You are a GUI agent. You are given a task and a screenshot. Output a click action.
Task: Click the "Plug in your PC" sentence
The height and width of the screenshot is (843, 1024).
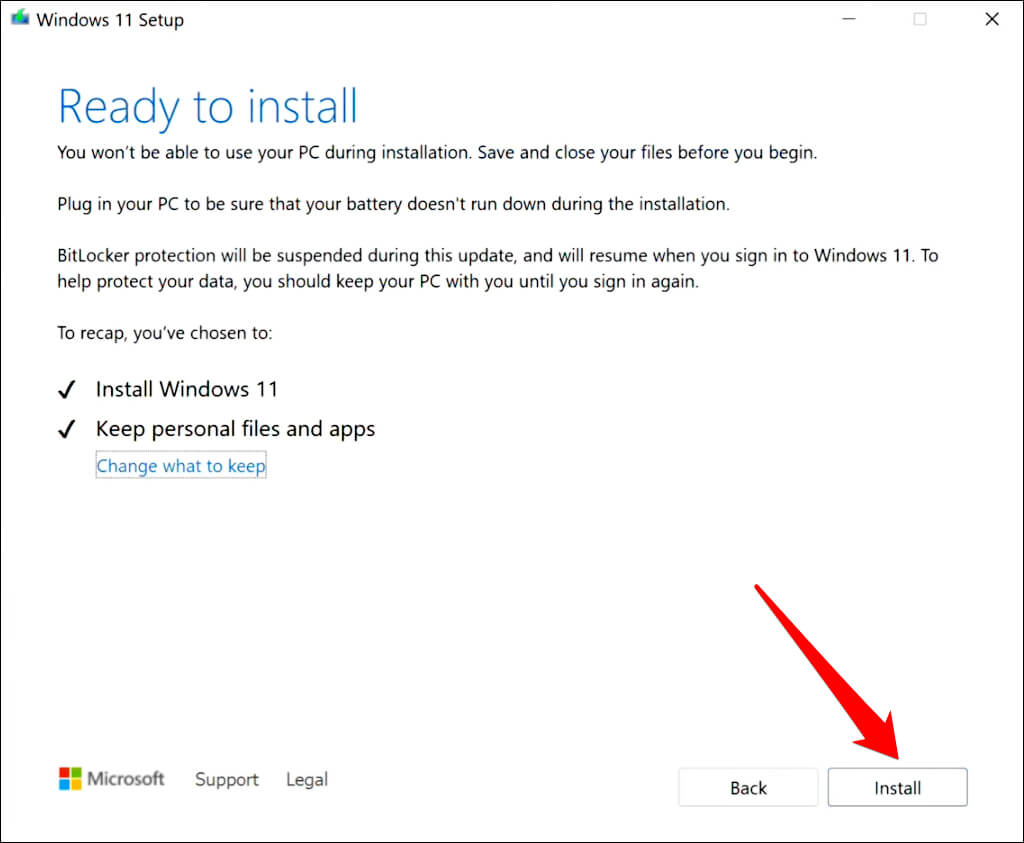pos(393,204)
